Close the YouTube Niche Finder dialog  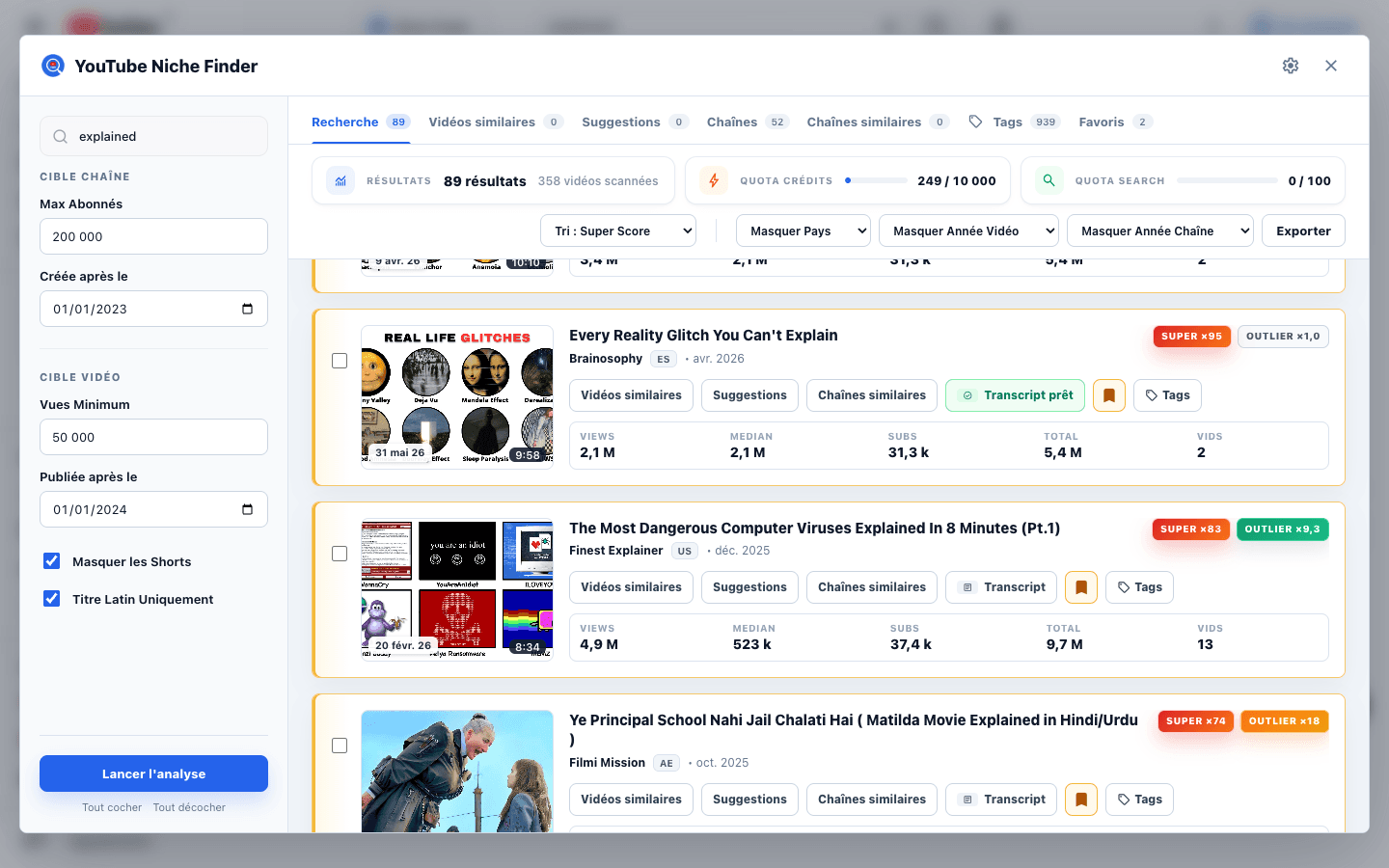[x=1331, y=66]
